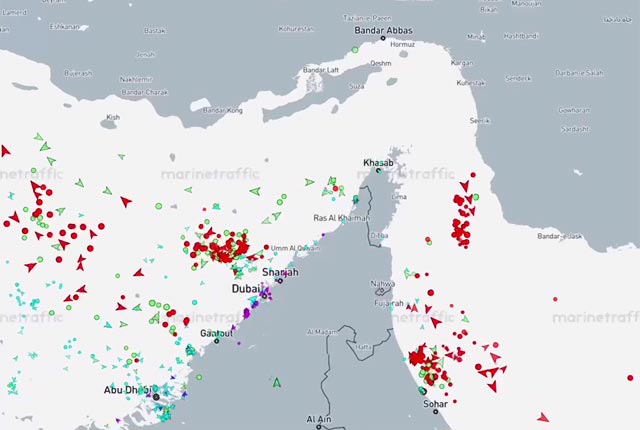Select the lone red arrow vessel south-east of Sohar
Image resolution: width=640 pixels, height=430 pixels.
click(x=543, y=416)
